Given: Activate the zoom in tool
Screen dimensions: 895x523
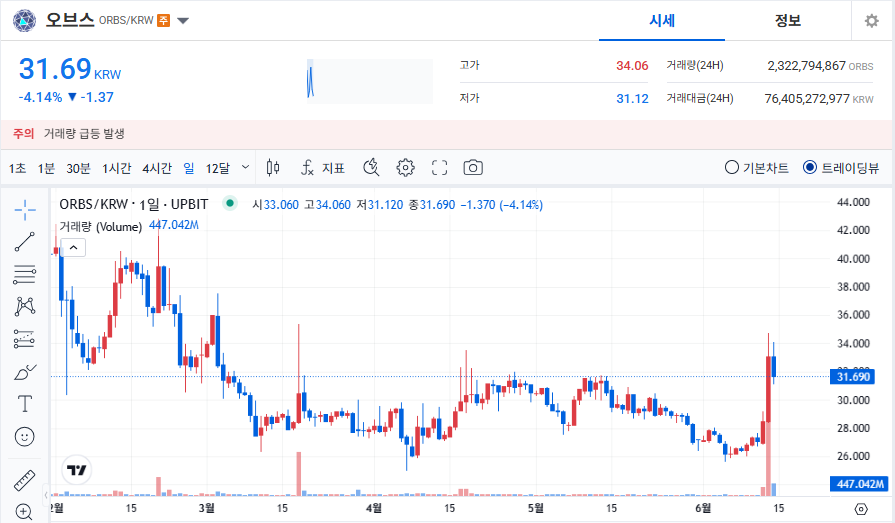Looking at the screenshot, I should click(25, 512).
